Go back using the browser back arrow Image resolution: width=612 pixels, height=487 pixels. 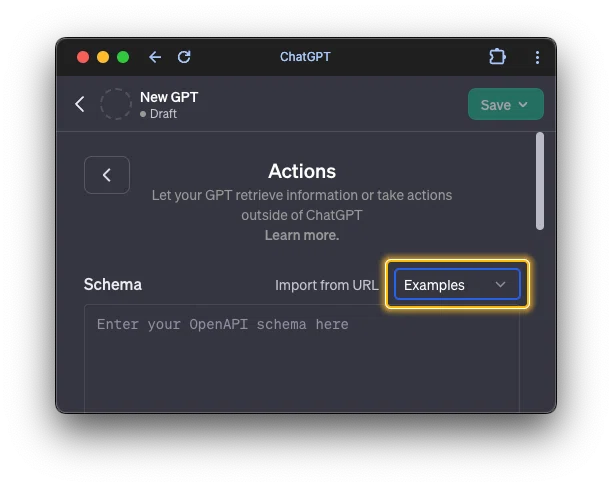pos(155,57)
